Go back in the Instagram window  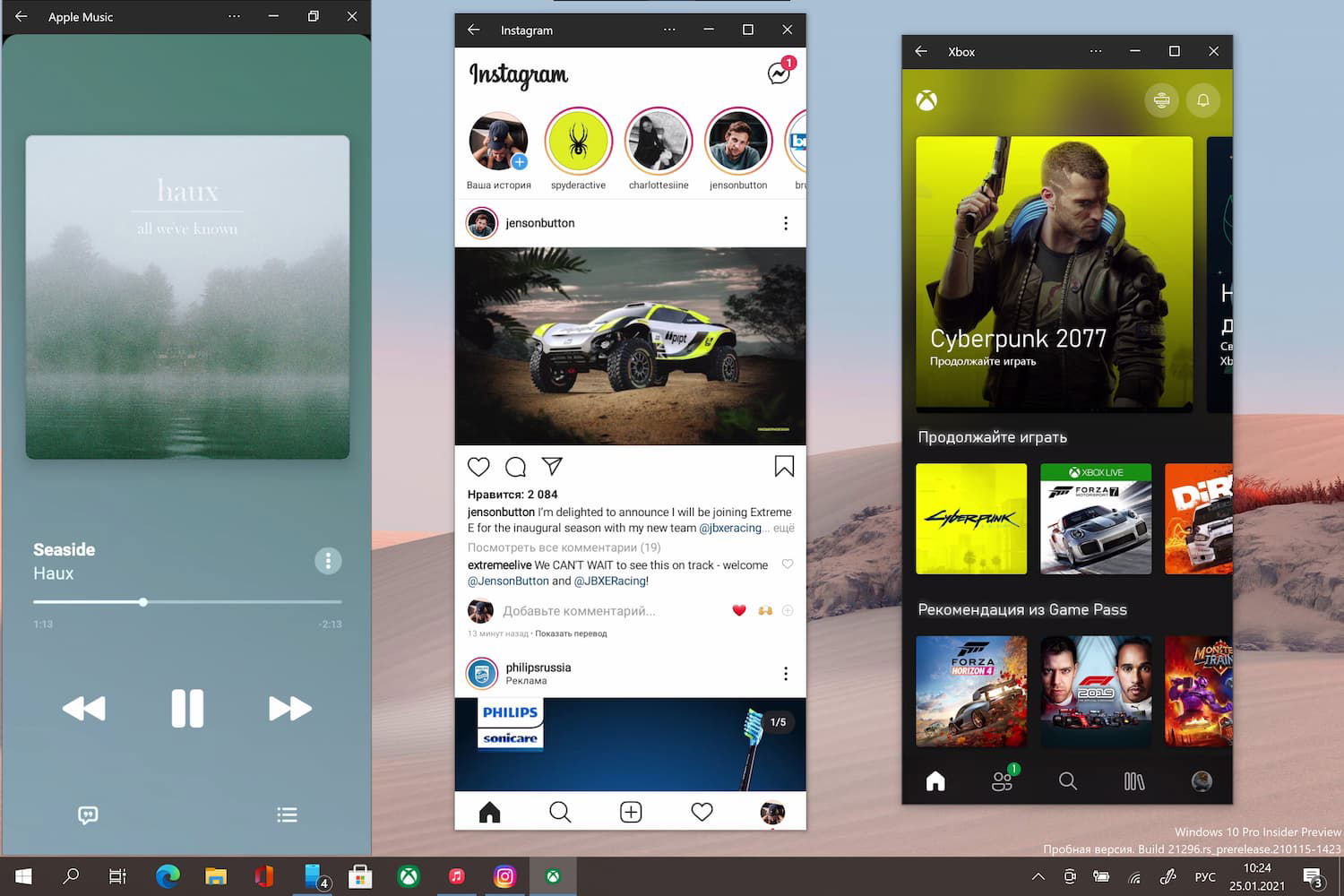474,30
